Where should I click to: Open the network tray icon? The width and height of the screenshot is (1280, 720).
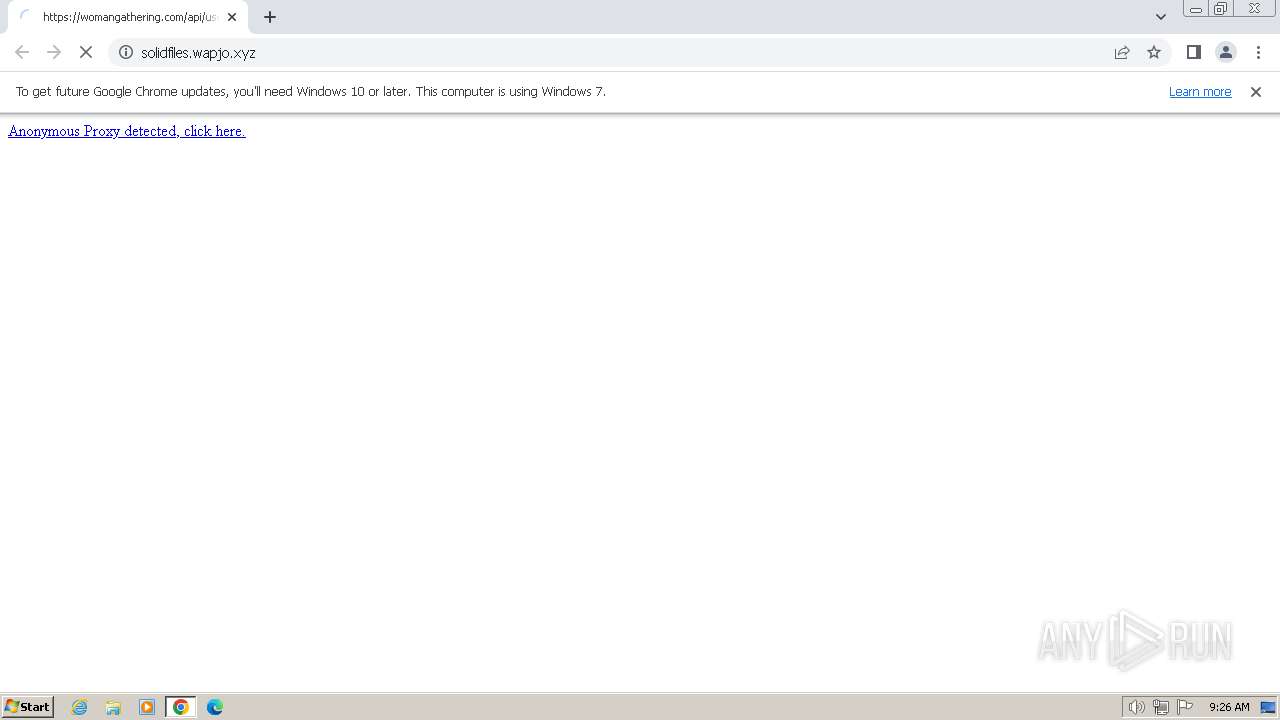[1161, 707]
